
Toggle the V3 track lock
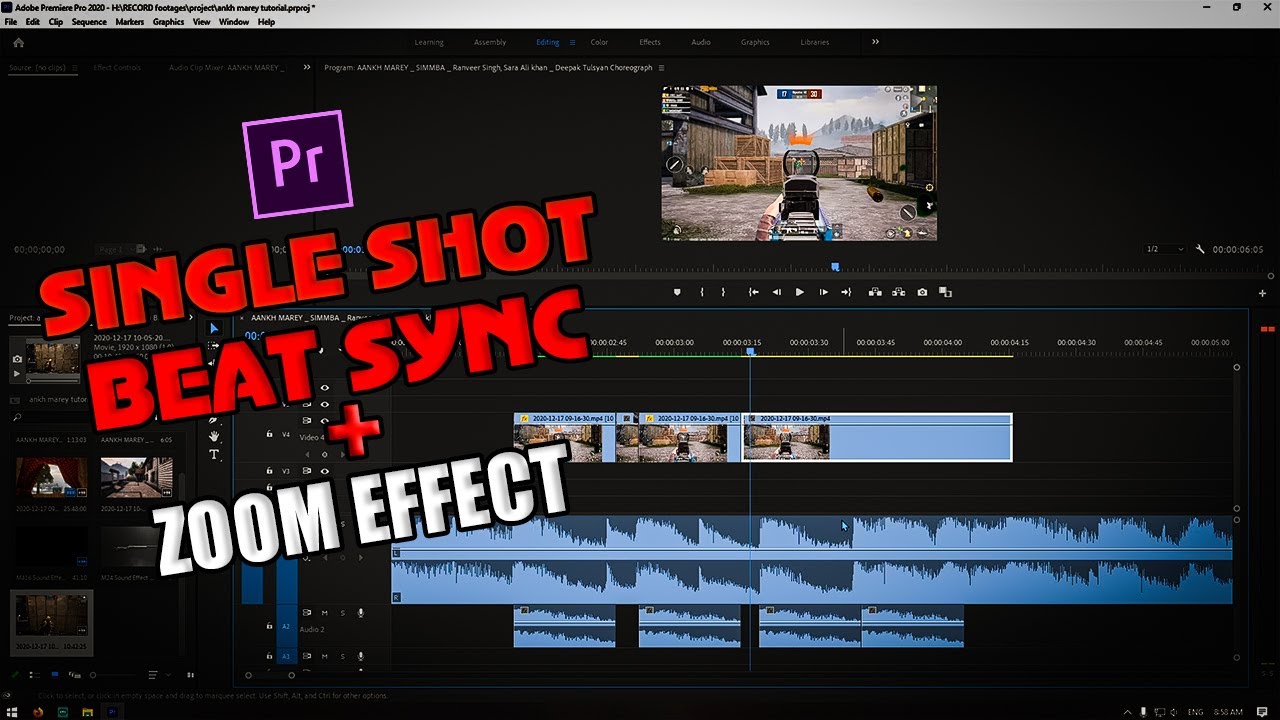point(270,470)
